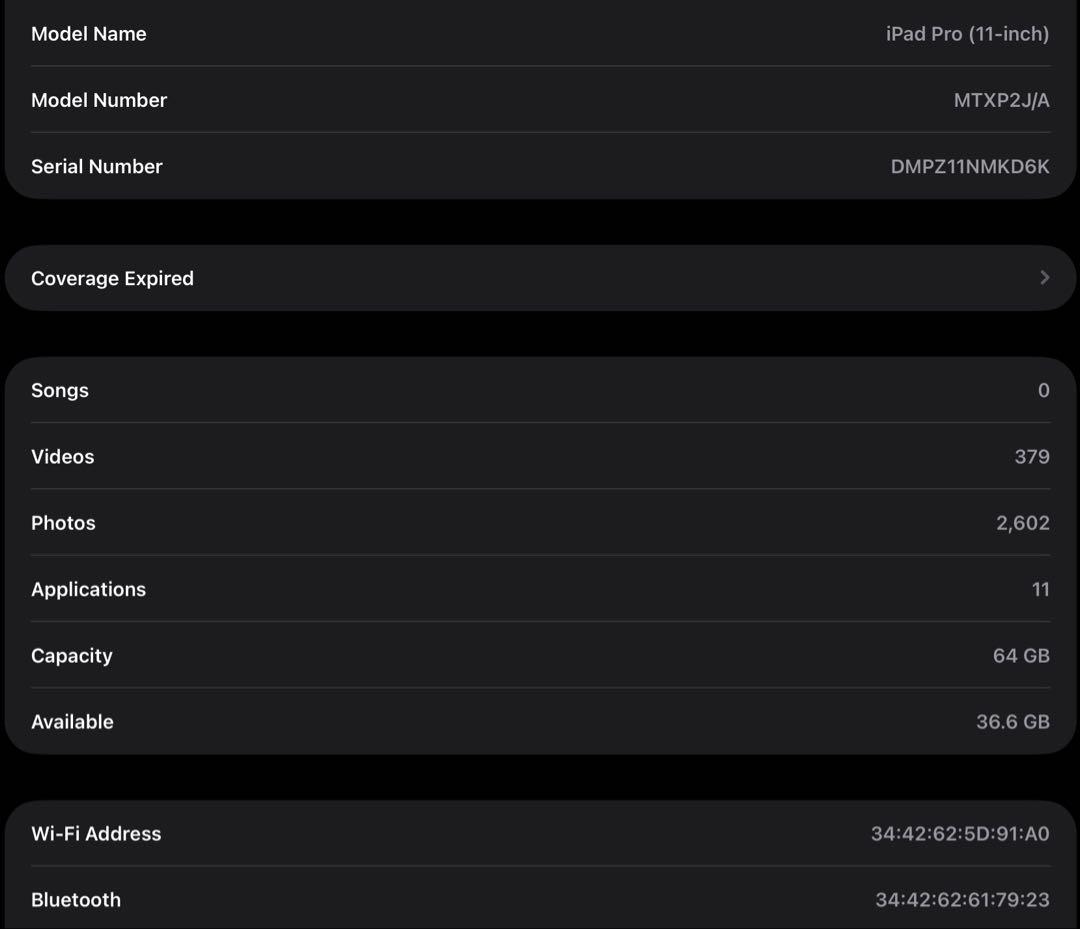Click the Capacity label
Viewport: 1080px width, 929px height.
pos(72,656)
